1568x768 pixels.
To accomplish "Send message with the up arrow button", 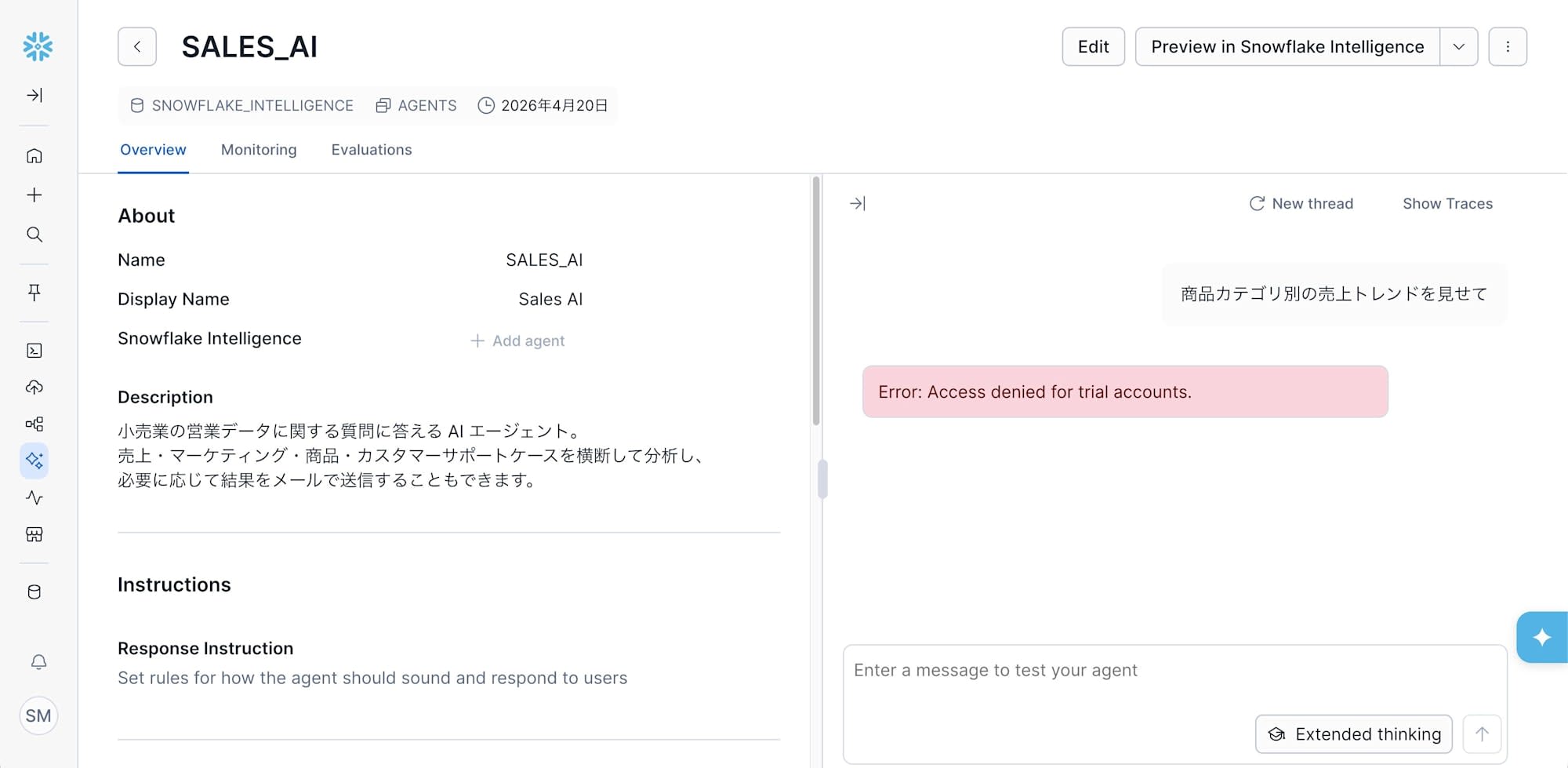I will click(1482, 734).
